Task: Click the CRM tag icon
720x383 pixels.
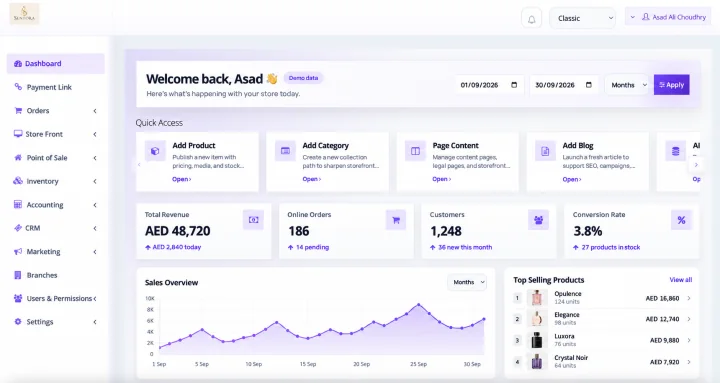Action: click(x=18, y=228)
